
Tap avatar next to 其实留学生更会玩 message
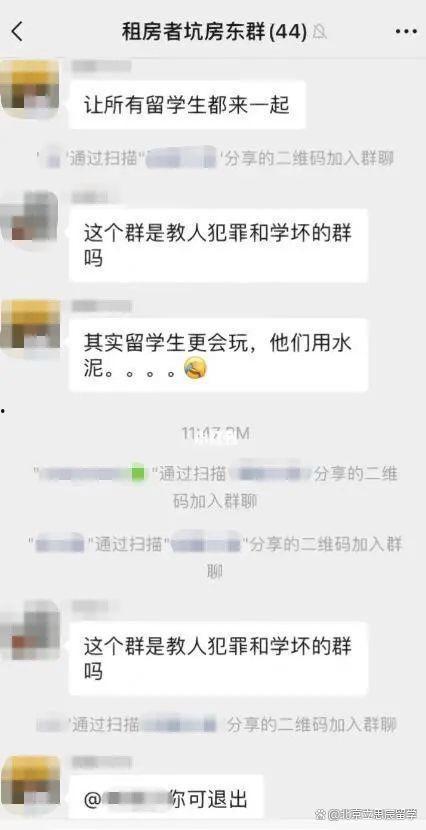click(x=30, y=328)
